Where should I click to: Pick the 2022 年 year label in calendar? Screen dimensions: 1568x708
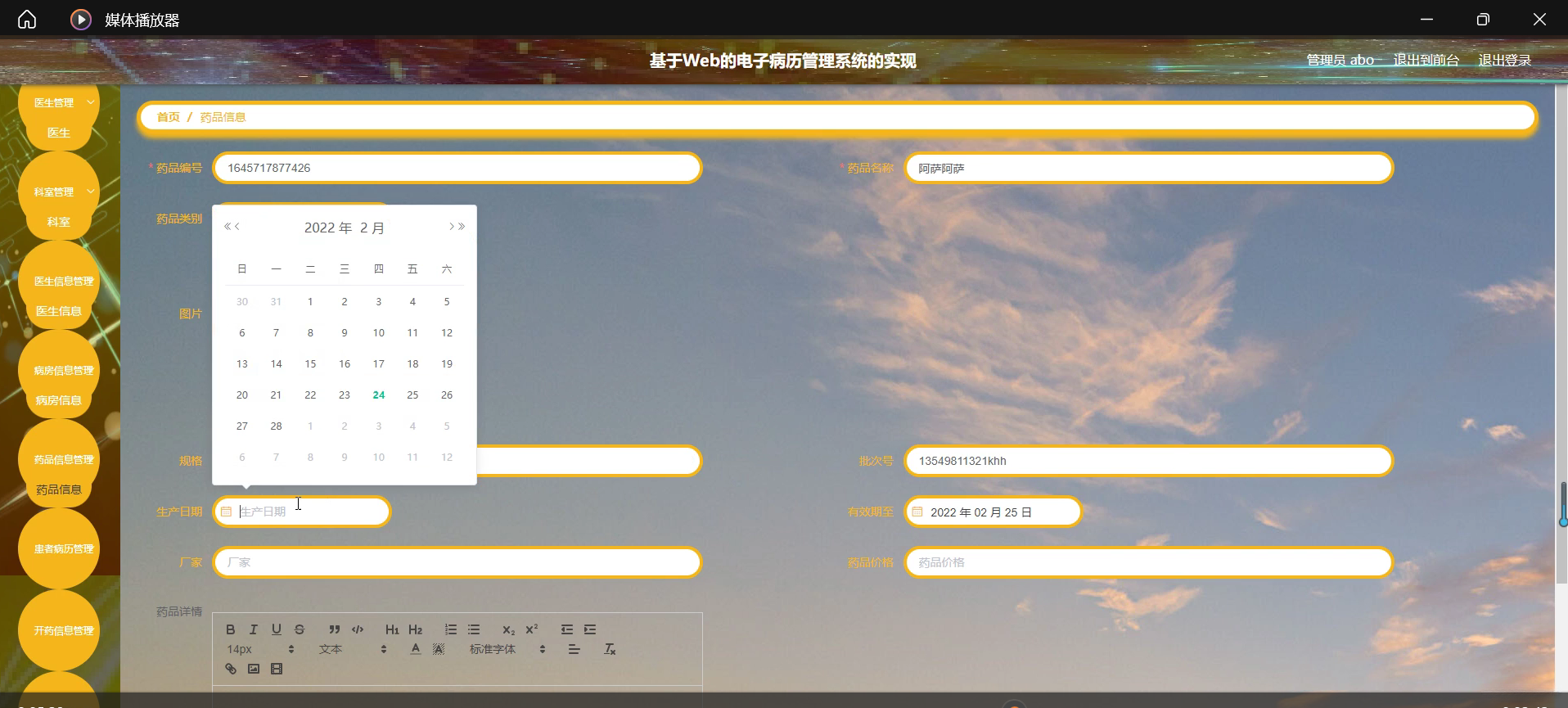tap(328, 228)
